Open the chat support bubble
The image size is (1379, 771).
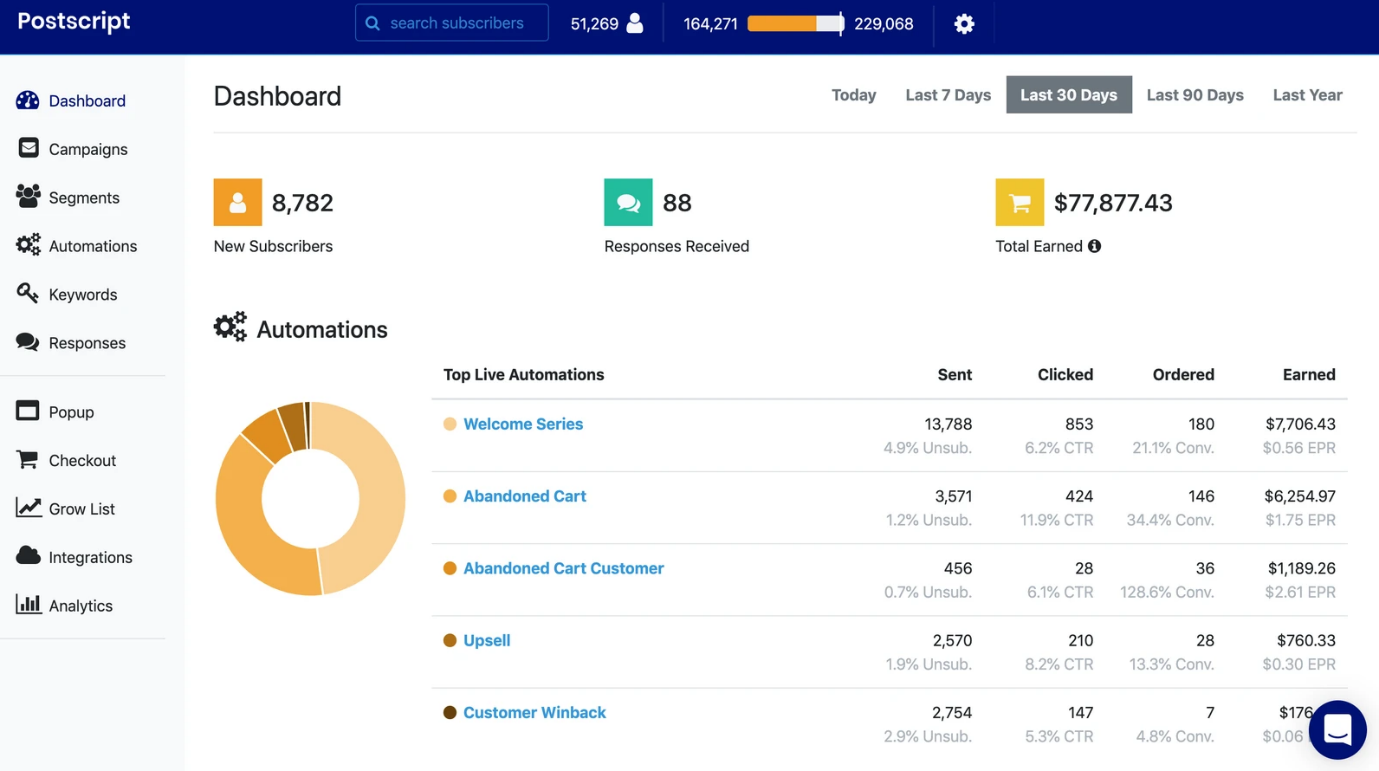coord(1337,730)
